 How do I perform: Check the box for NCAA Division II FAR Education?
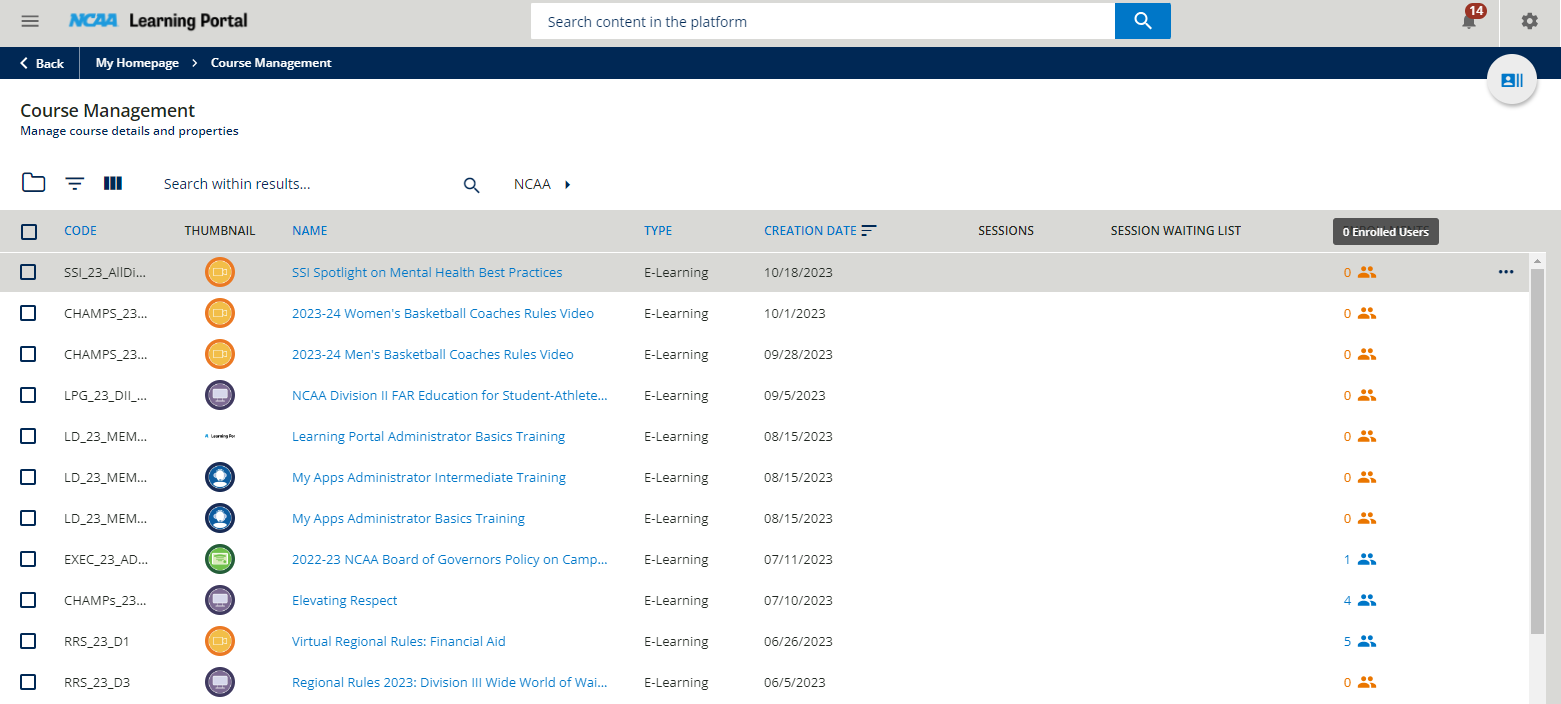pyautogui.click(x=28, y=395)
